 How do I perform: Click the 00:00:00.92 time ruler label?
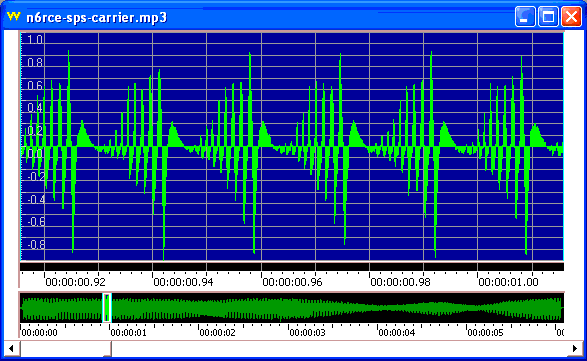(x=75, y=282)
